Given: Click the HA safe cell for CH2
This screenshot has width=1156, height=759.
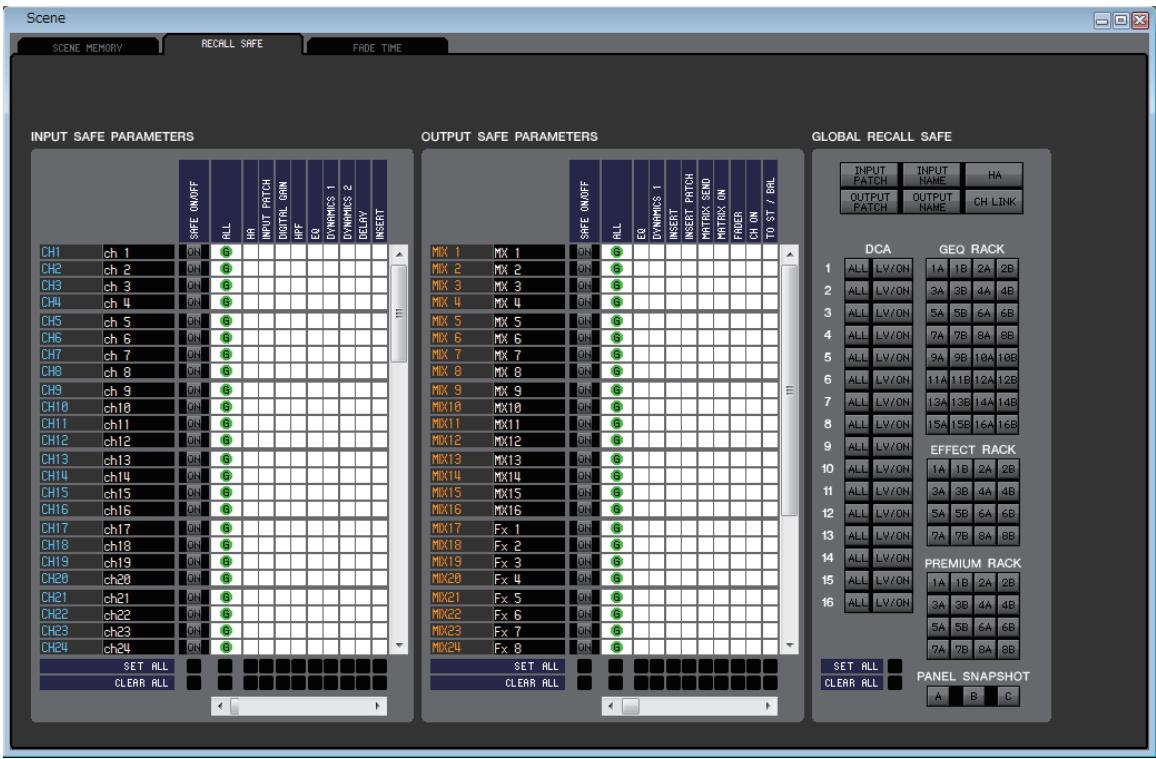Looking at the screenshot, I should 251,269.
